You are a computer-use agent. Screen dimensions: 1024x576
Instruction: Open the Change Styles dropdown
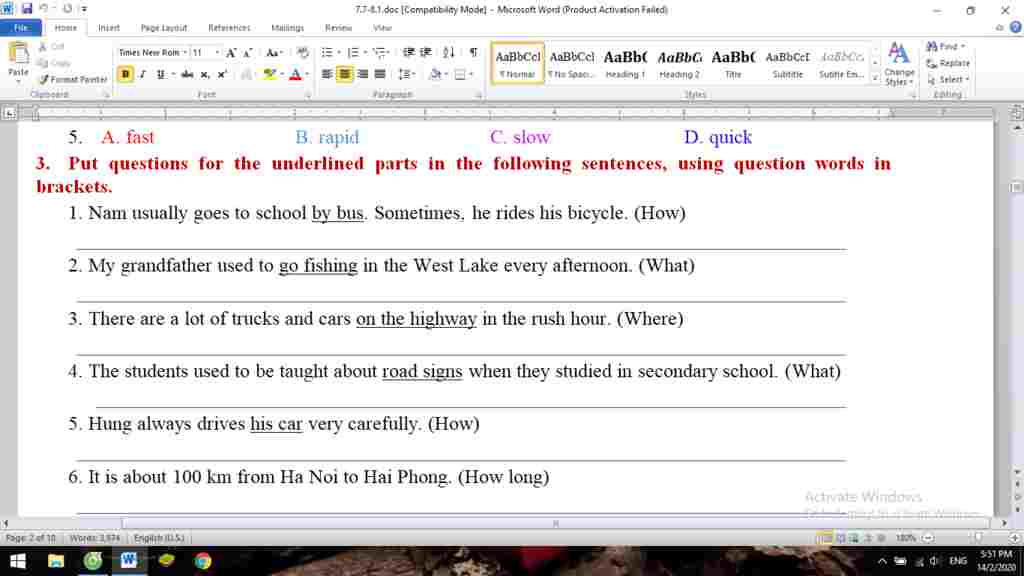click(x=899, y=62)
